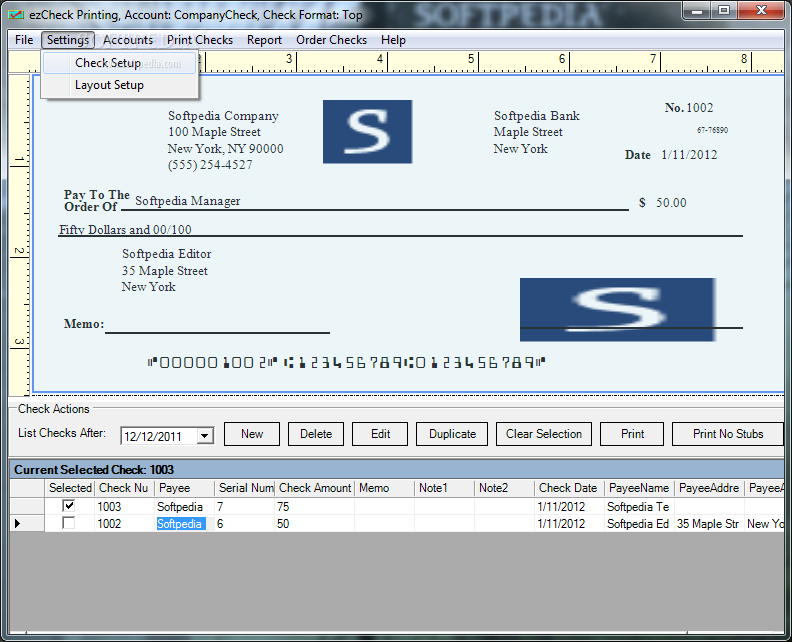This screenshot has width=792, height=642.
Task: Click the check number No. 1002
Action: (x=688, y=108)
